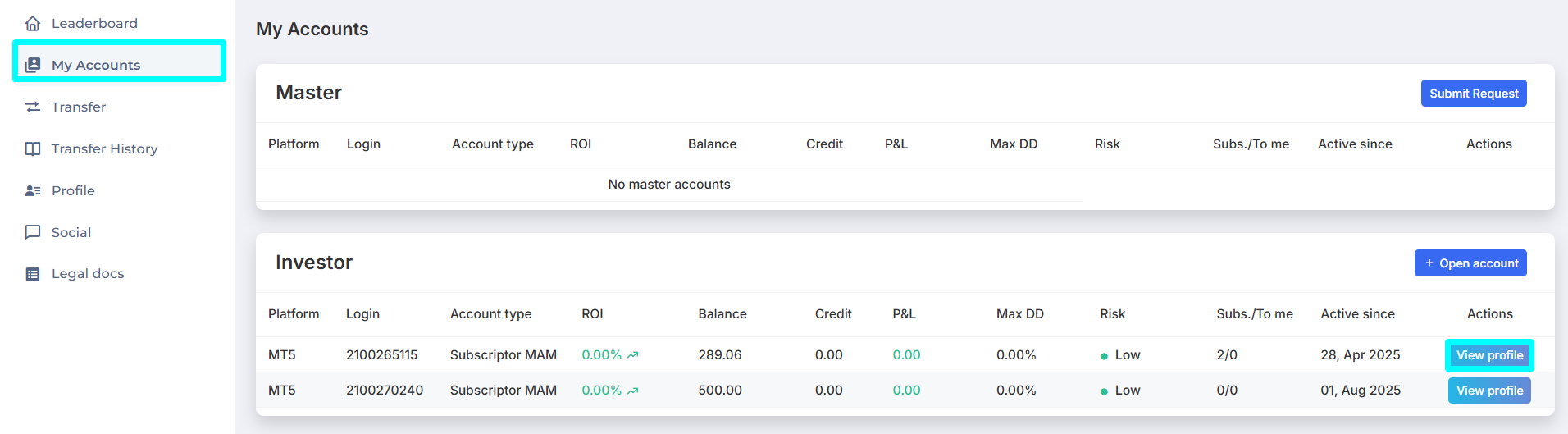Open Transfer History from sidebar
Viewport: 1568px width, 434px height.
point(104,149)
